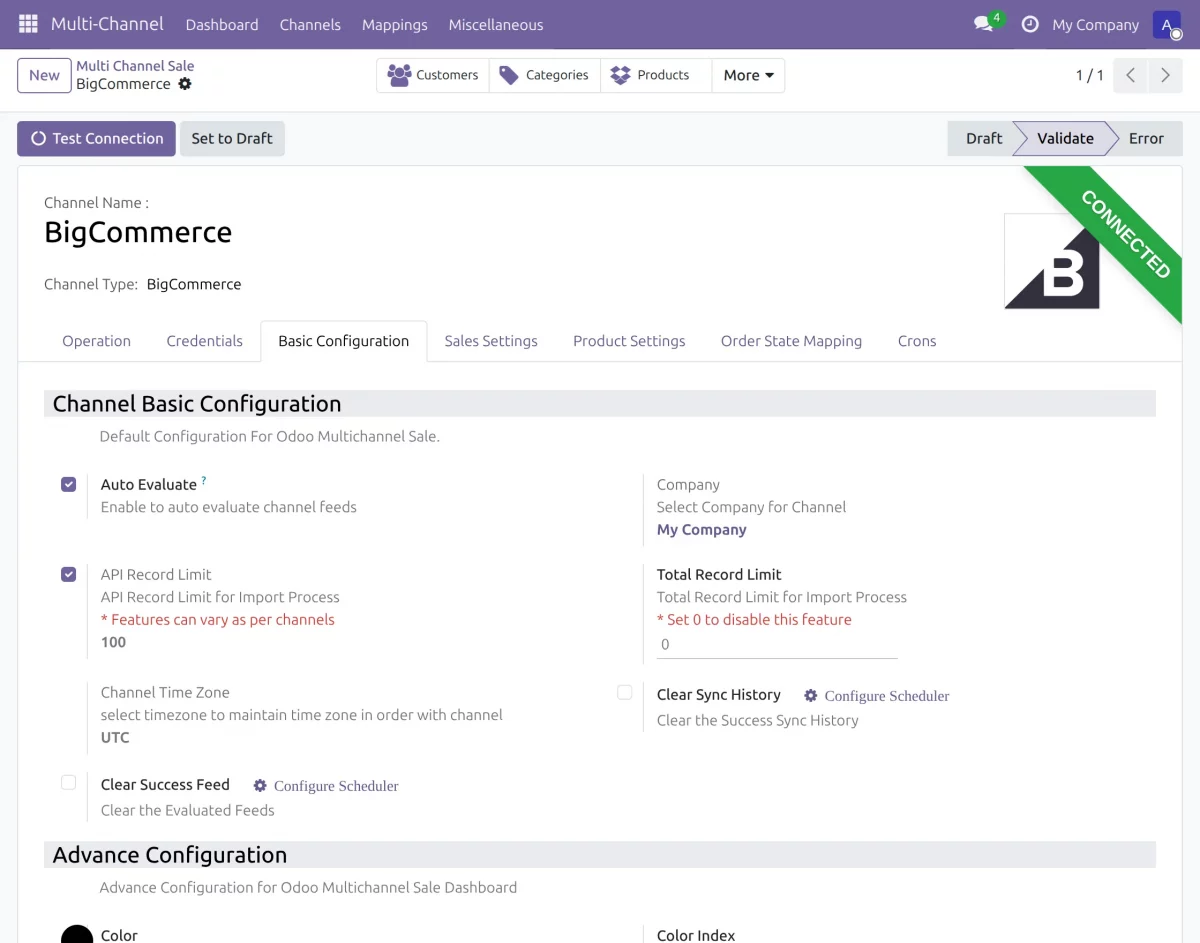Enable the Clear Sync History checkbox
The width and height of the screenshot is (1200, 943).
(624, 692)
